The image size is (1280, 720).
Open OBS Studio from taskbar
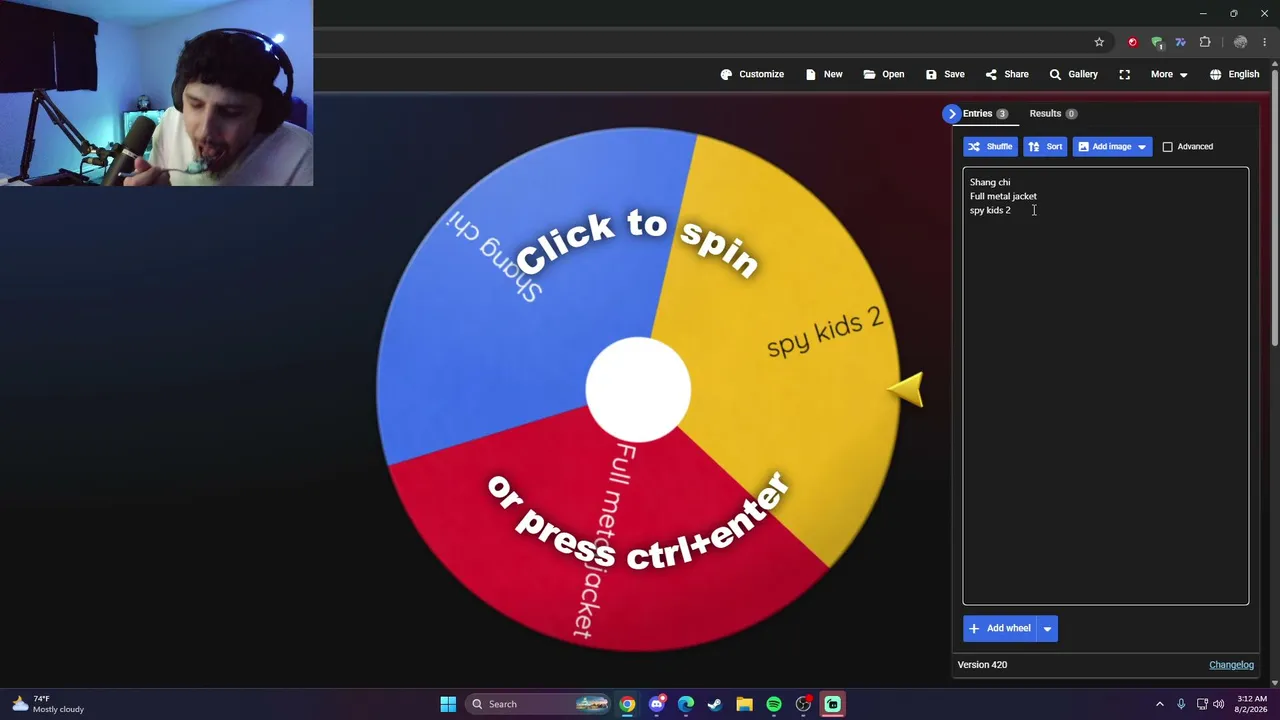(803, 704)
